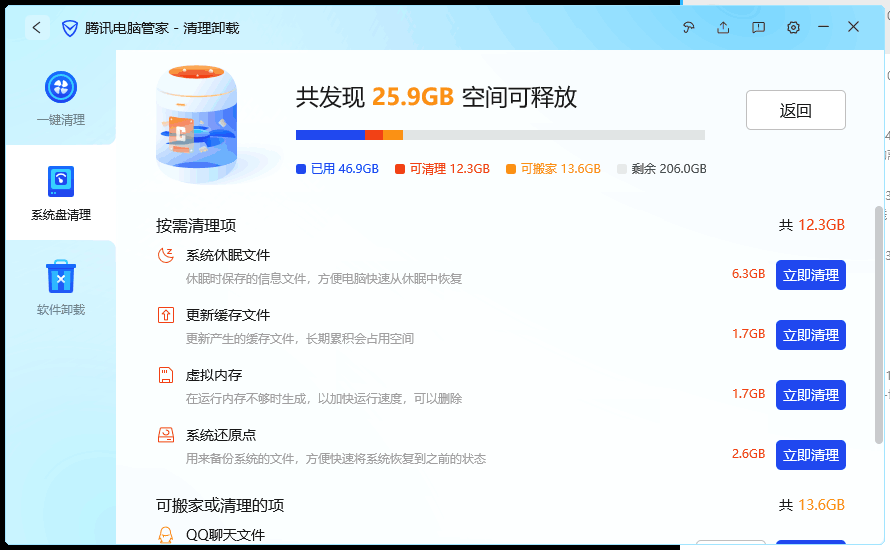
Task: Click the Tencent PC Manager shield logo
Action: click(x=69, y=28)
